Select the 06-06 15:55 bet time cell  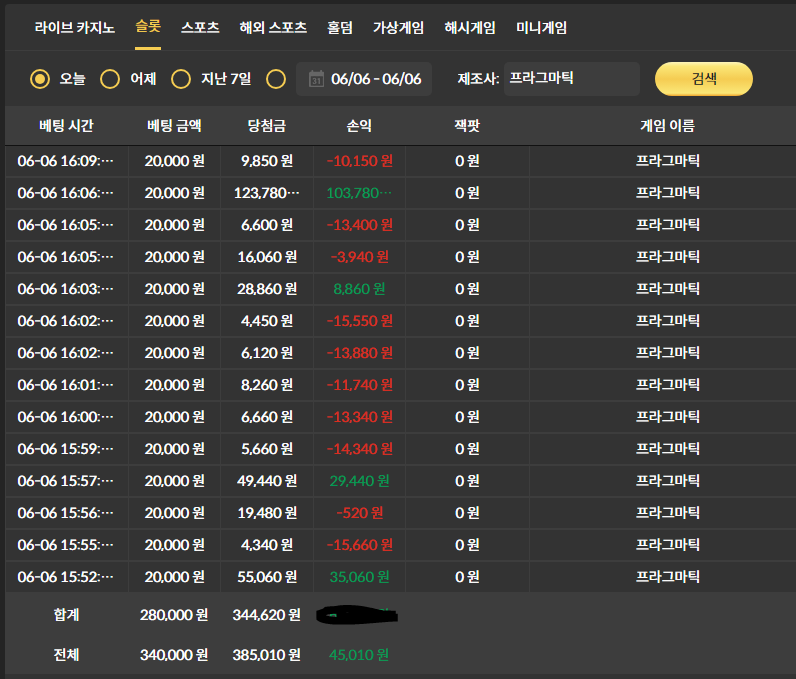coord(66,545)
